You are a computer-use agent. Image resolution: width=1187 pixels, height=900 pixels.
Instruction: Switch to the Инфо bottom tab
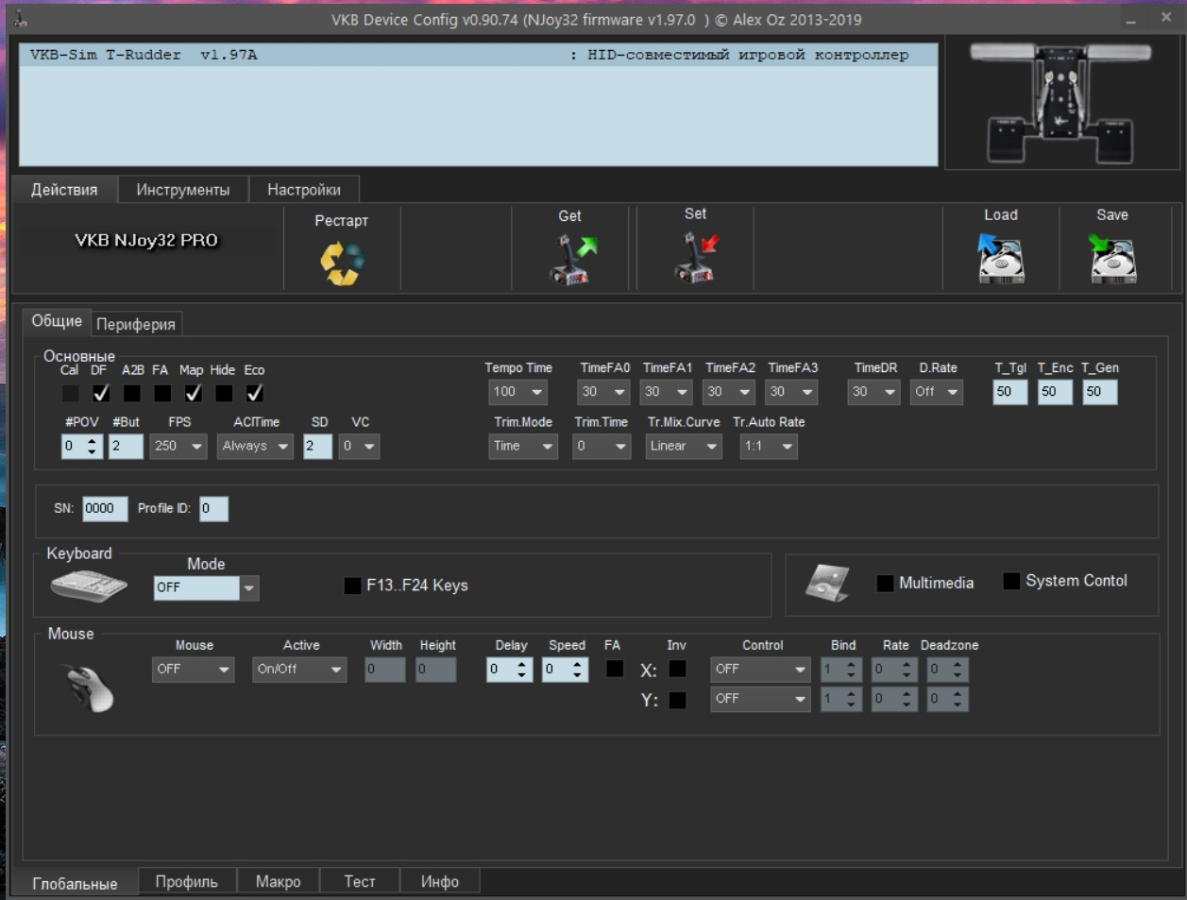click(x=440, y=881)
